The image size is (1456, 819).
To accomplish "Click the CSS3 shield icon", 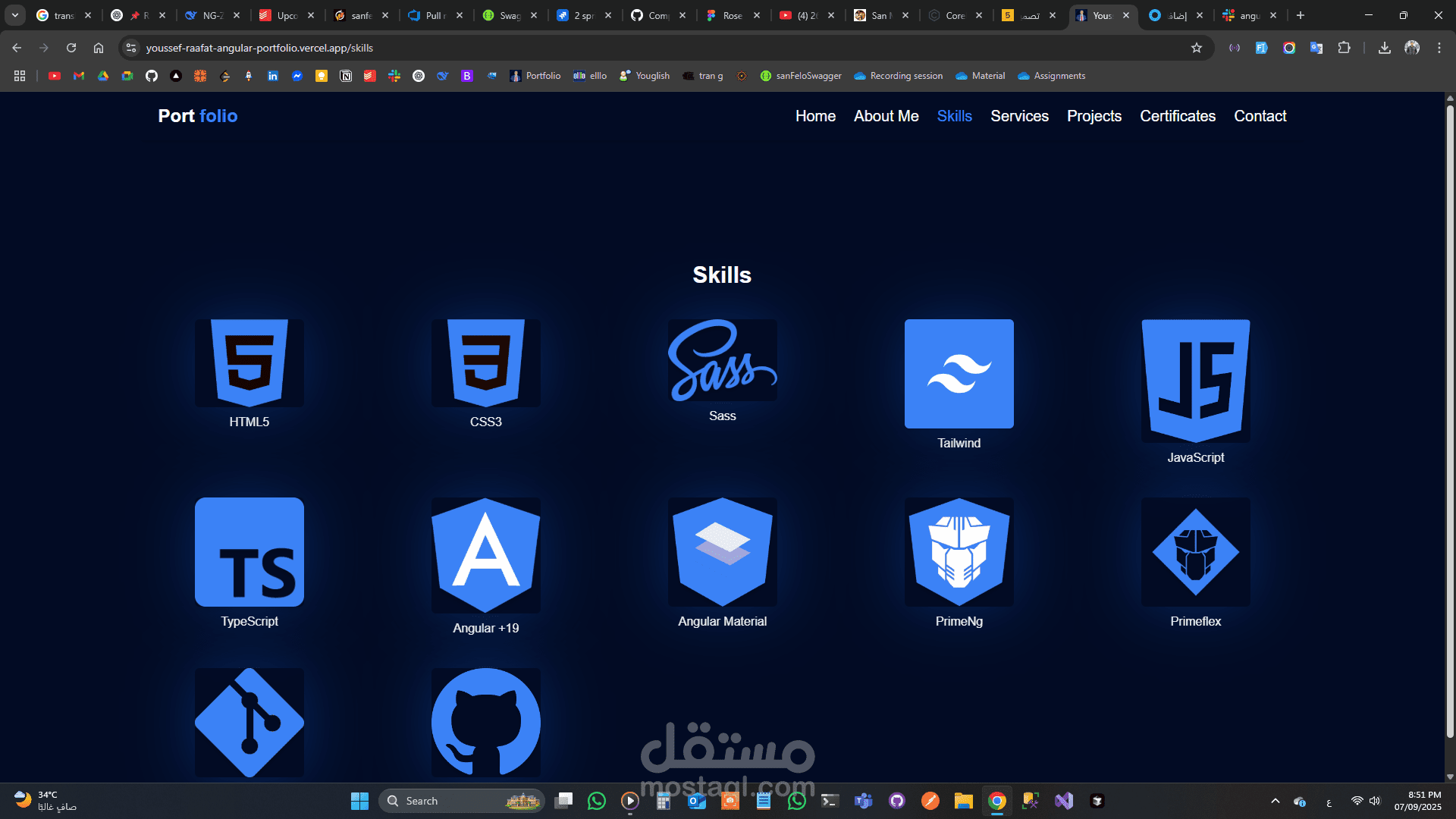I will [x=486, y=363].
